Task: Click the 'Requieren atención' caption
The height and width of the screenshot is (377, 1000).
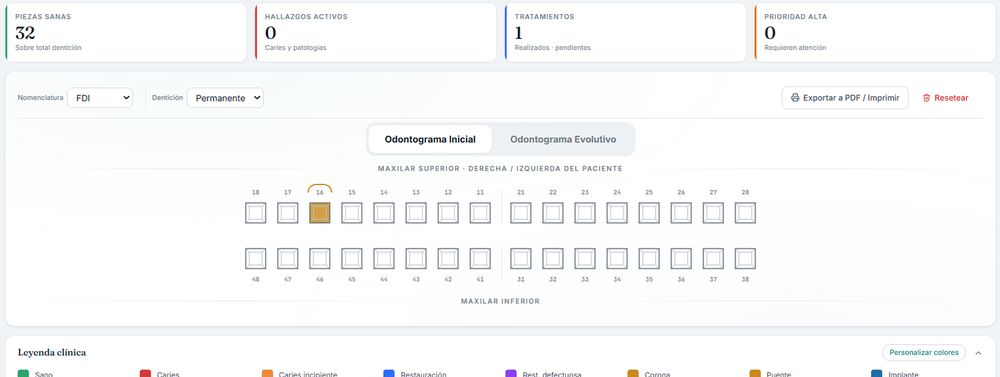Action: (795, 48)
